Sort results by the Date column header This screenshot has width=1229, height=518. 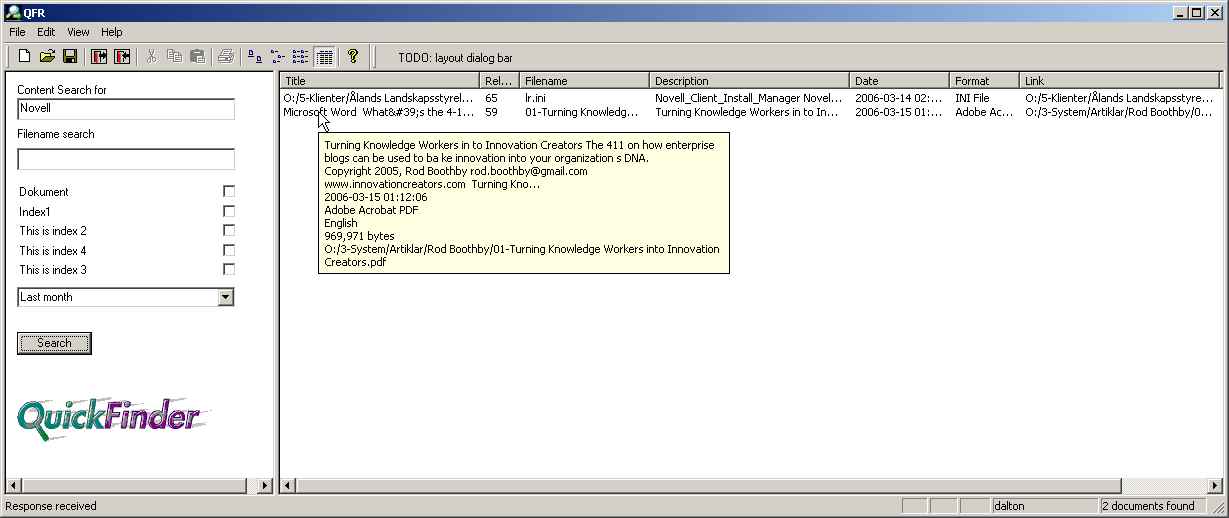coord(899,81)
